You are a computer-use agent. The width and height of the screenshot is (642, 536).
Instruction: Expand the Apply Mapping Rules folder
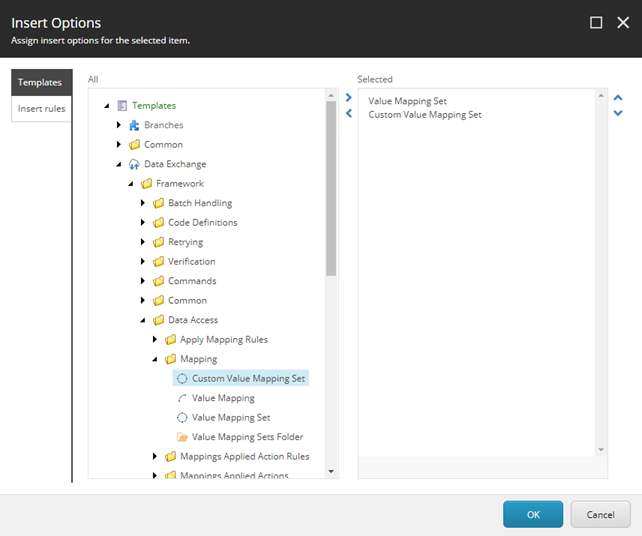click(155, 339)
